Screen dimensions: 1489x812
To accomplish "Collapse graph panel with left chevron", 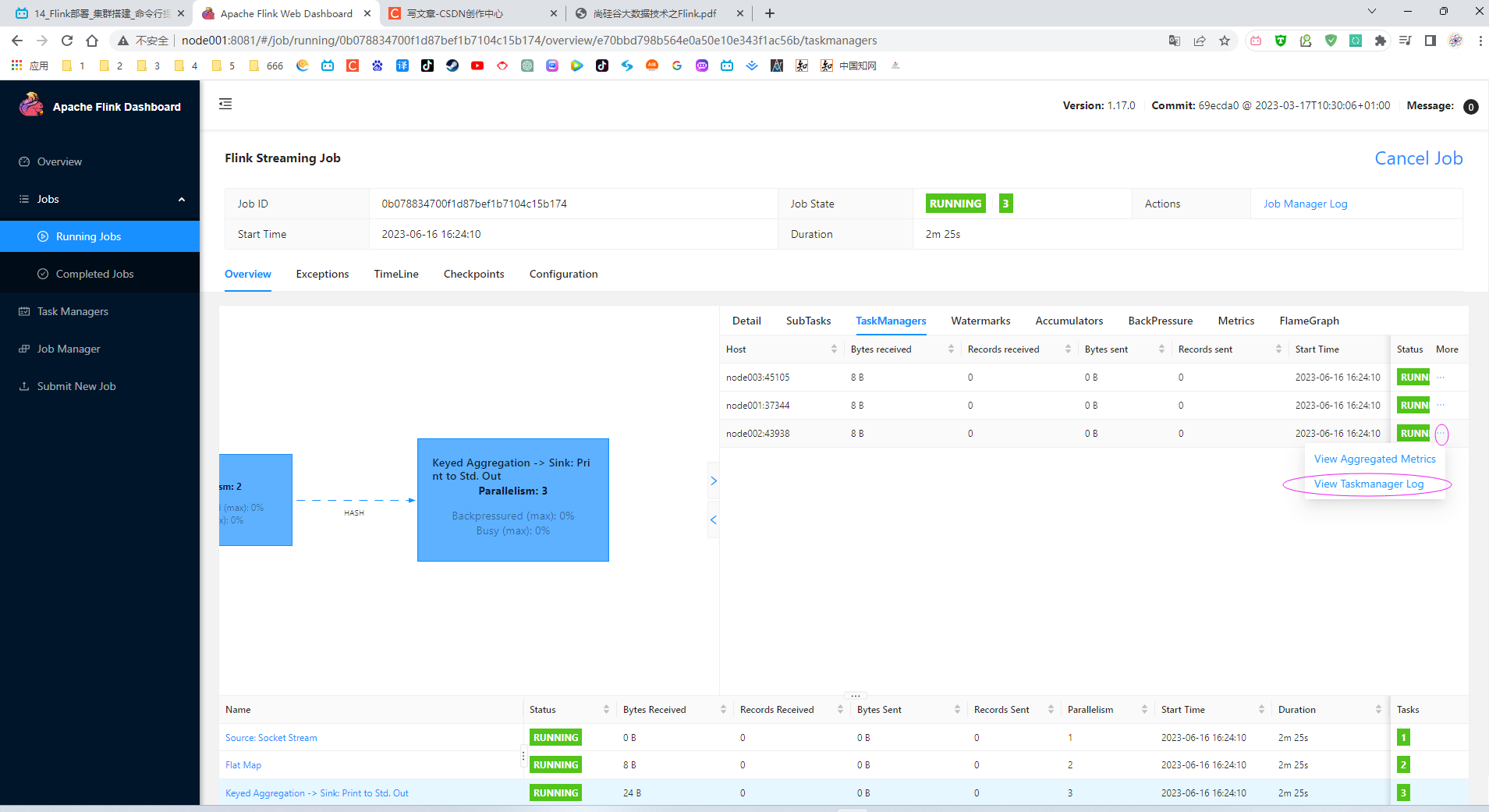I will click(713, 520).
